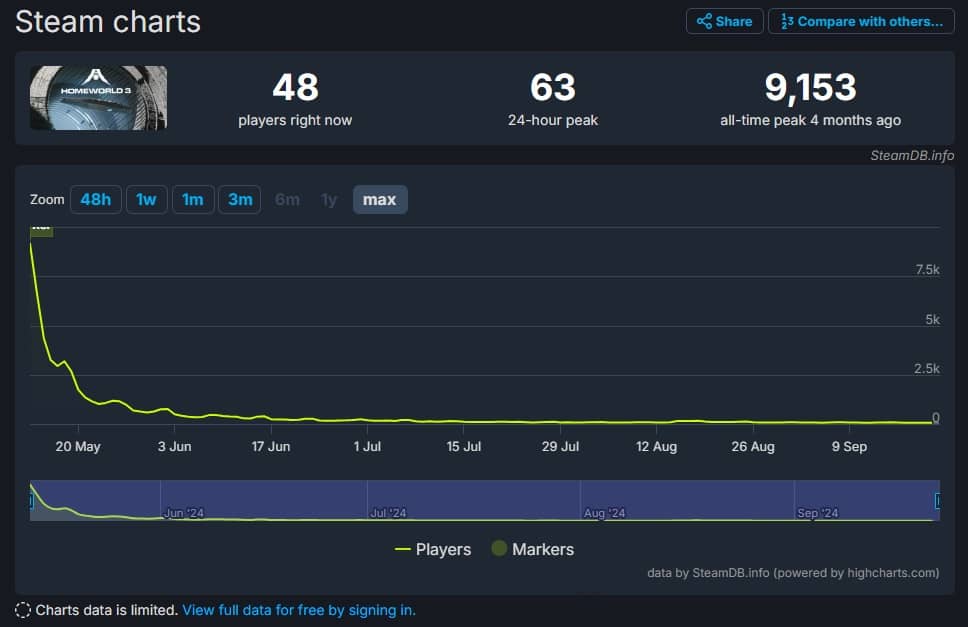Click the compare ranking icon

[786, 22]
